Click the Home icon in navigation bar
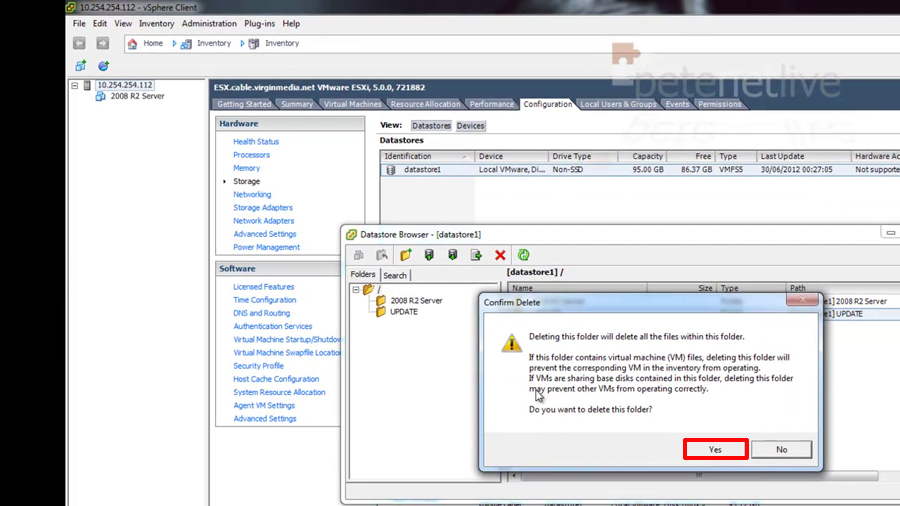Viewport: 900px width, 506px height. click(133, 43)
